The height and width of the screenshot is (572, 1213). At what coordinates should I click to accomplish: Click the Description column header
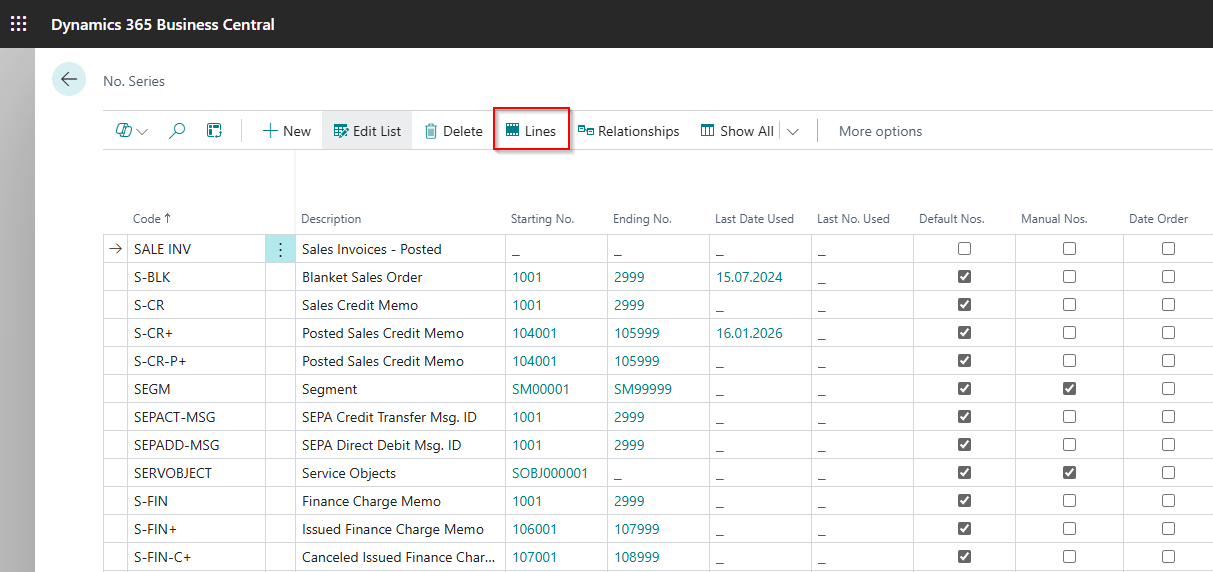pos(331,219)
